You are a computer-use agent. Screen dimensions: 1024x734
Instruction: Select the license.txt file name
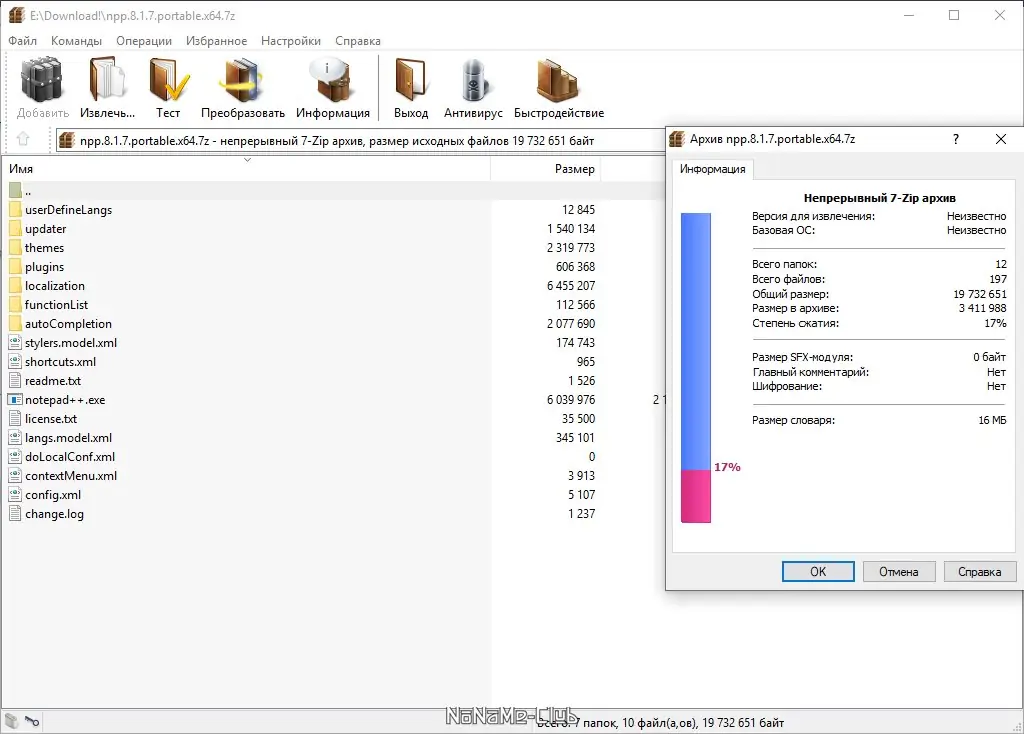click(51, 419)
